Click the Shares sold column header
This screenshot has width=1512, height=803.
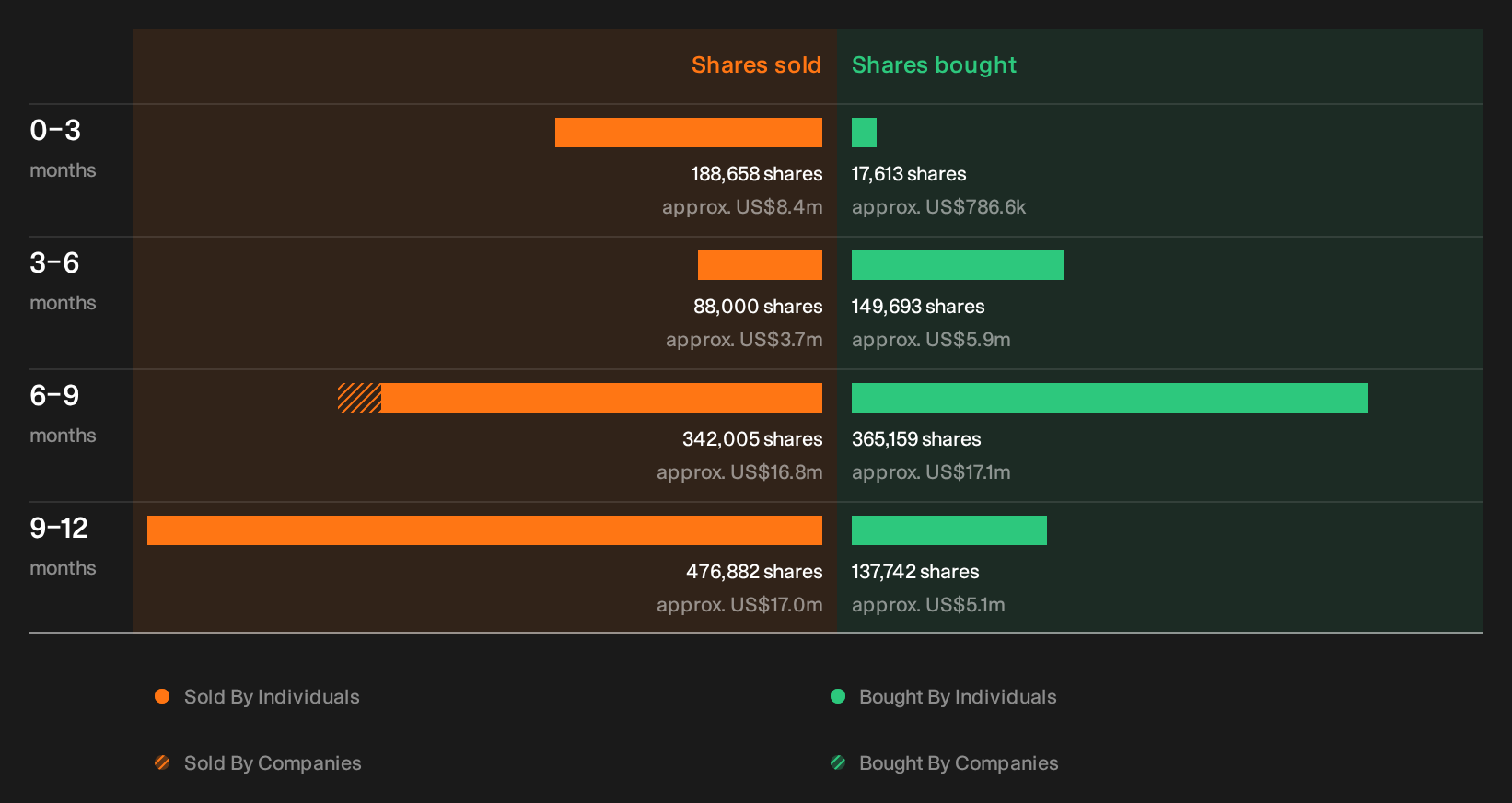click(756, 65)
